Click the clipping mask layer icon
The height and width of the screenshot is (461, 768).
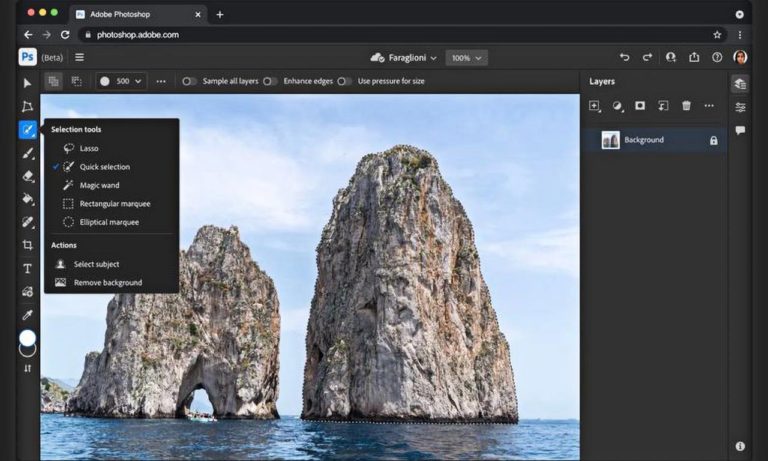tap(663, 106)
